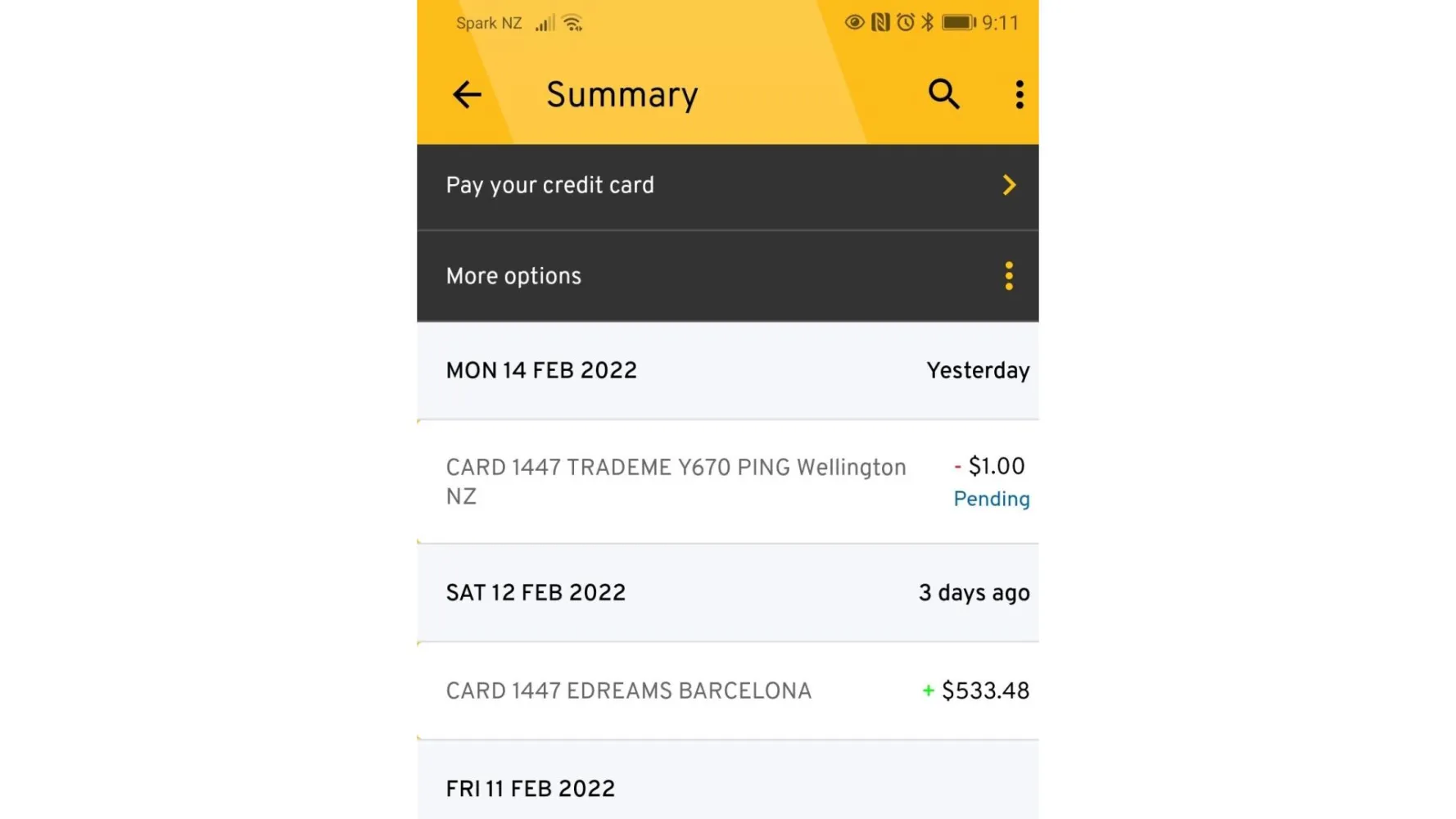Image resolution: width=1456 pixels, height=819 pixels.
Task: Expand Pay your credit card chevron
Action: click(x=1009, y=185)
